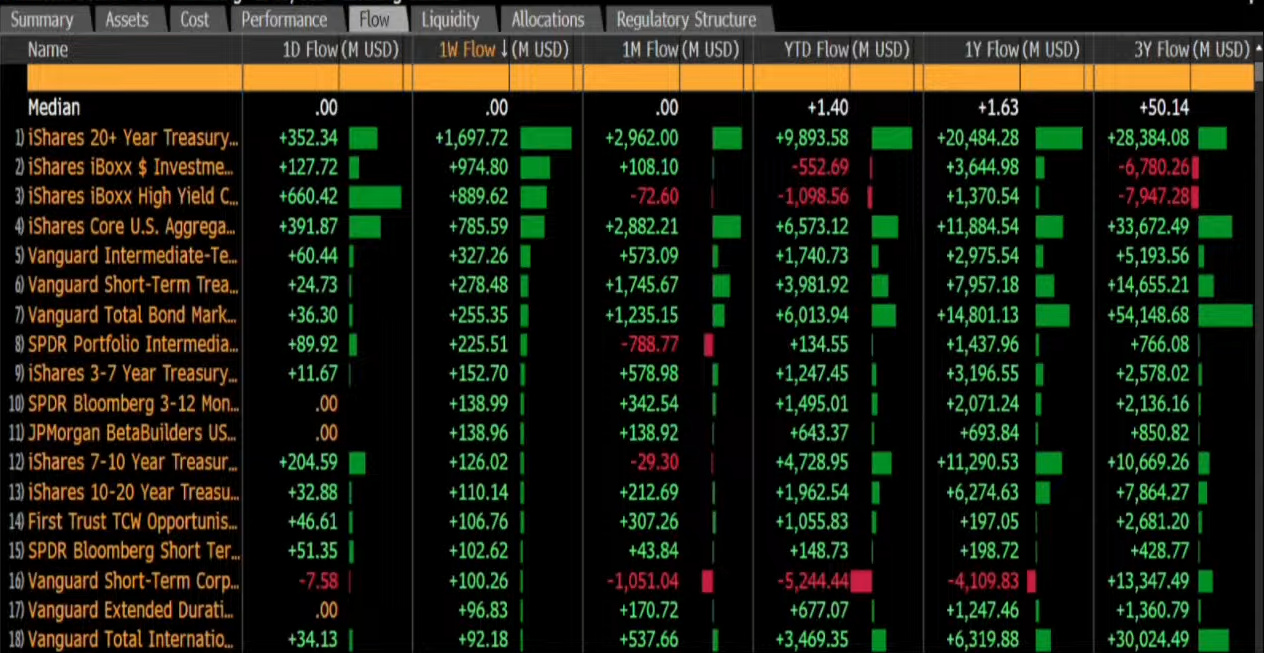This screenshot has width=1264, height=653.
Task: Select the Median row label
Action: coord(54,108)
